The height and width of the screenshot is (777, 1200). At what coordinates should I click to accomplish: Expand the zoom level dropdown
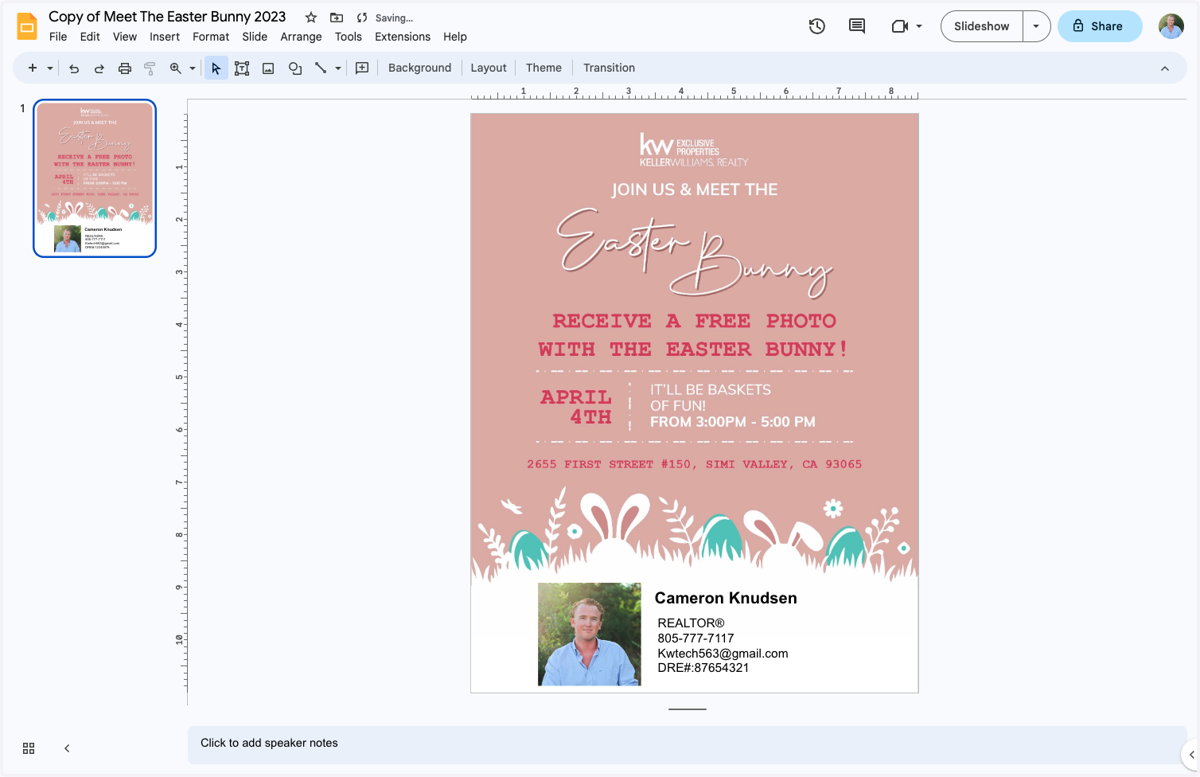tap(192, 68)
